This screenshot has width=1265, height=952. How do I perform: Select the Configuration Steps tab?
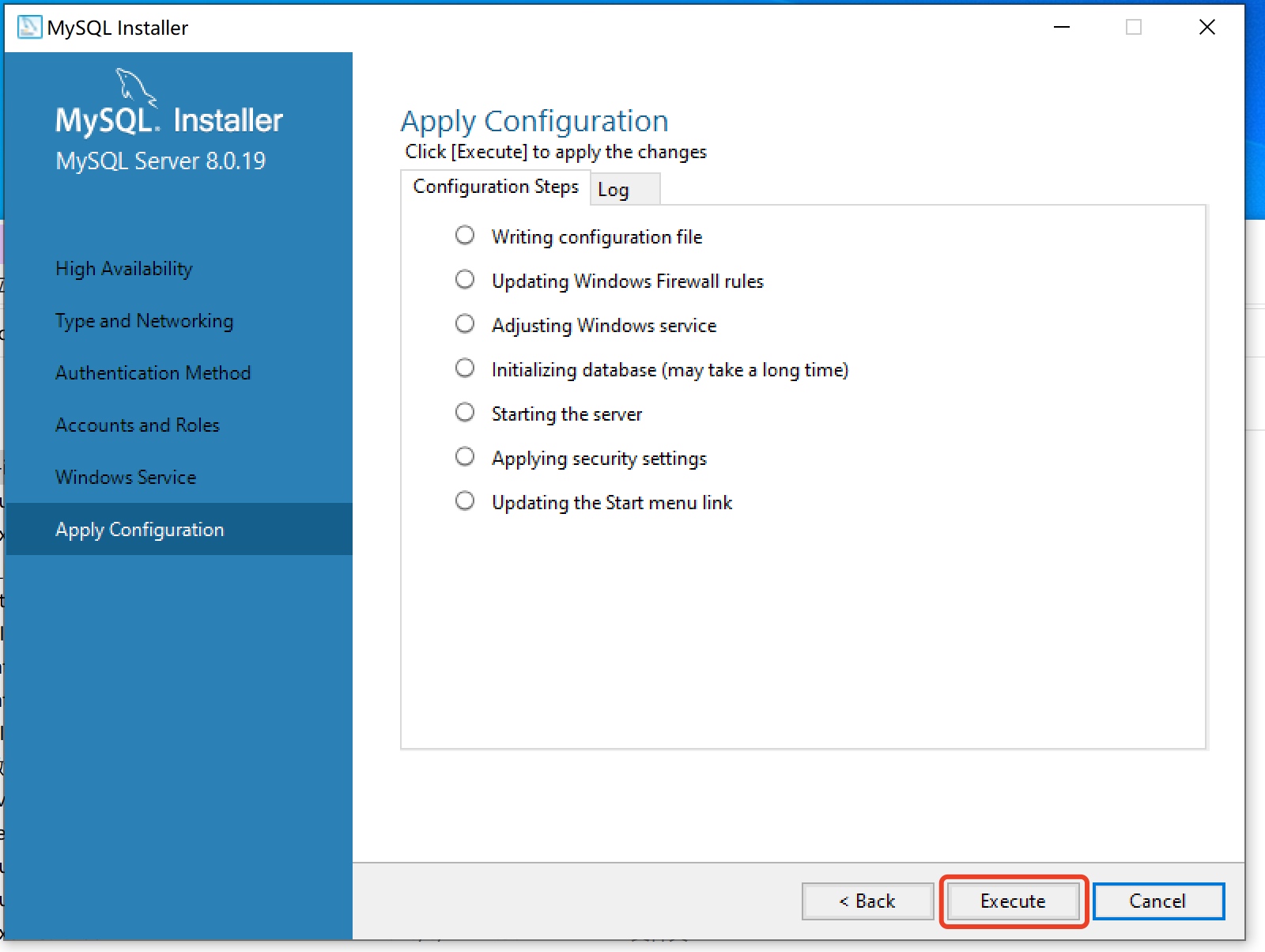[x=496, y=187]
